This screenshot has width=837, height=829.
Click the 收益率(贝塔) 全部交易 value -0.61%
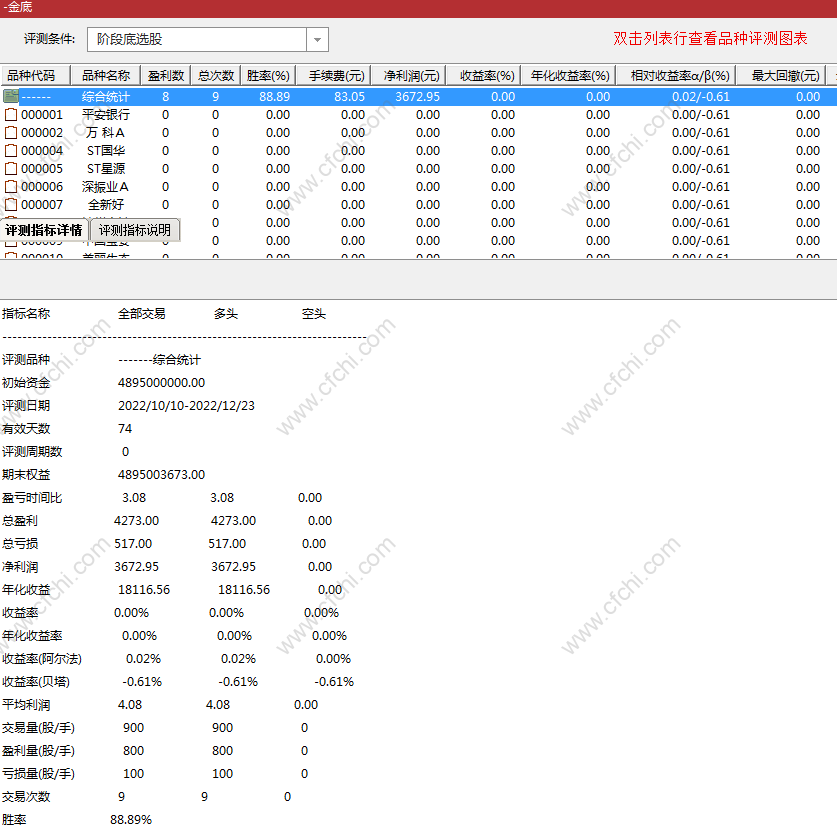click(x=142, y=682)
